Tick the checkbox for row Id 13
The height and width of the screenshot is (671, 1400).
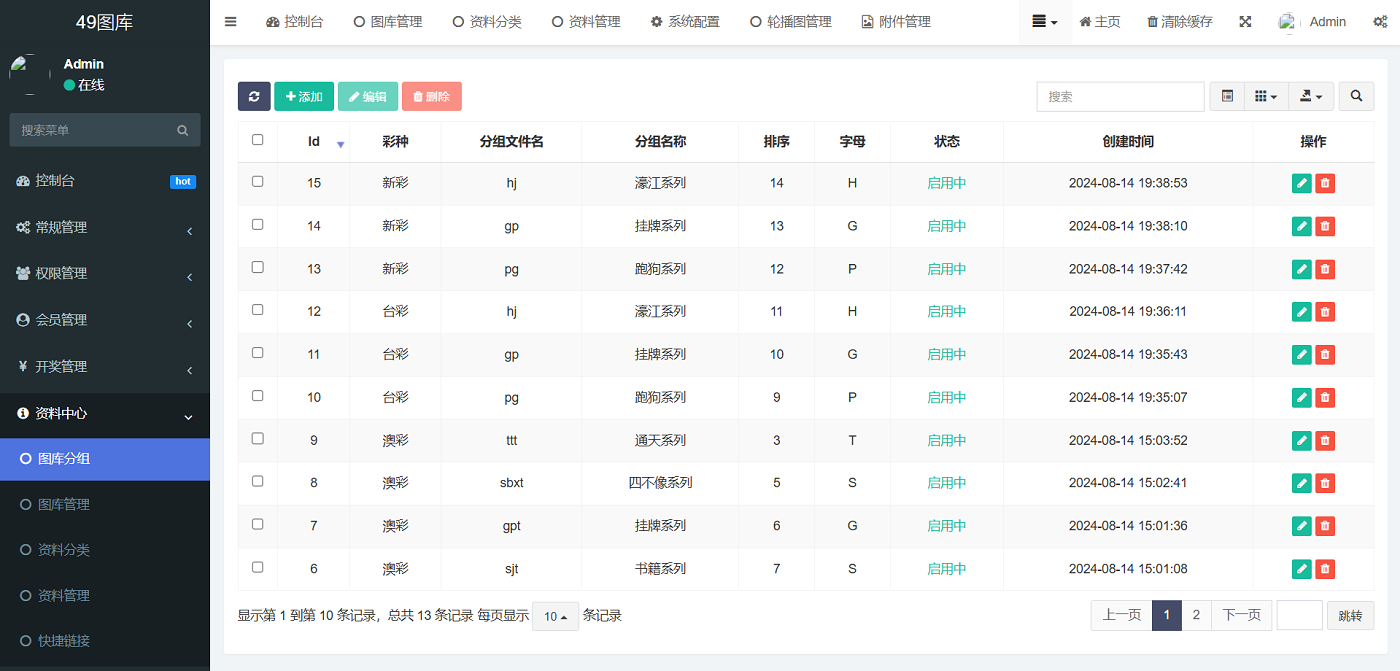point(257,268)
